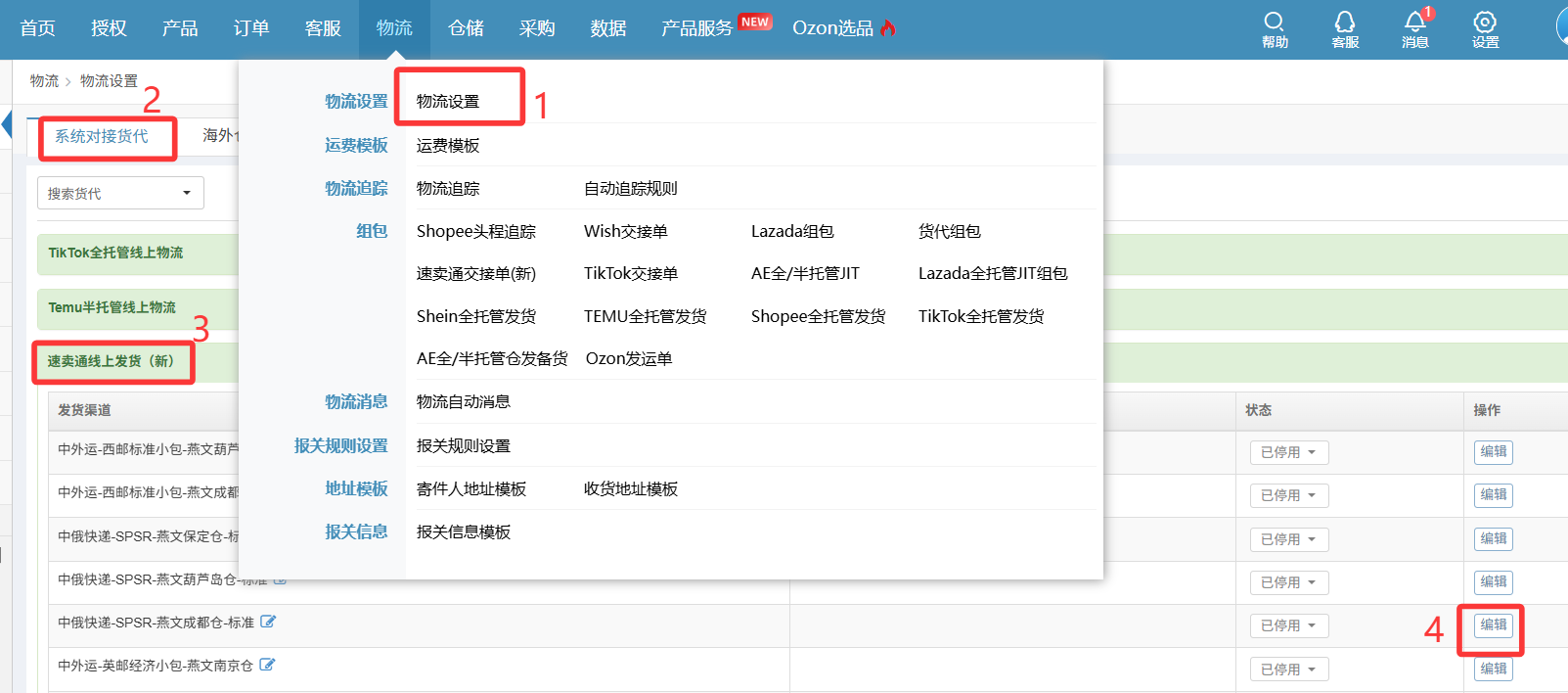Open AE全/半托管JIT menu entry

[805, 274]
